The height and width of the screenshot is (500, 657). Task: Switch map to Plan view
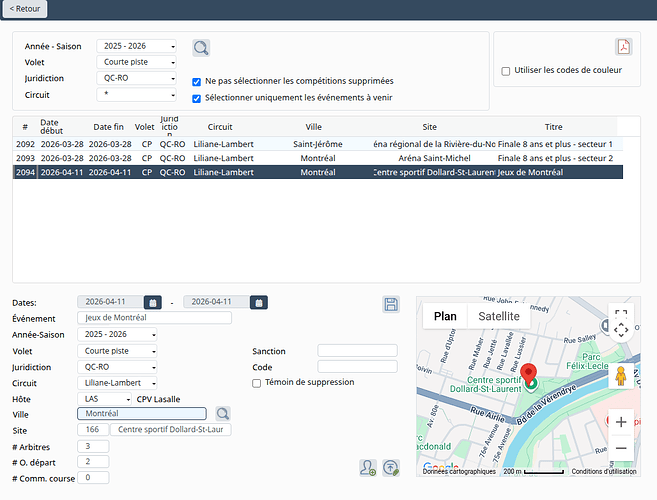pyautogui.click(x=445, y=316)
